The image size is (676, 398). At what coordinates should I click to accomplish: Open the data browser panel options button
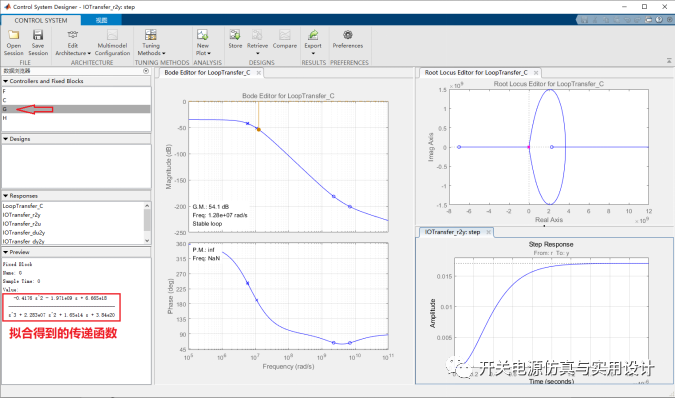point(146,71)
